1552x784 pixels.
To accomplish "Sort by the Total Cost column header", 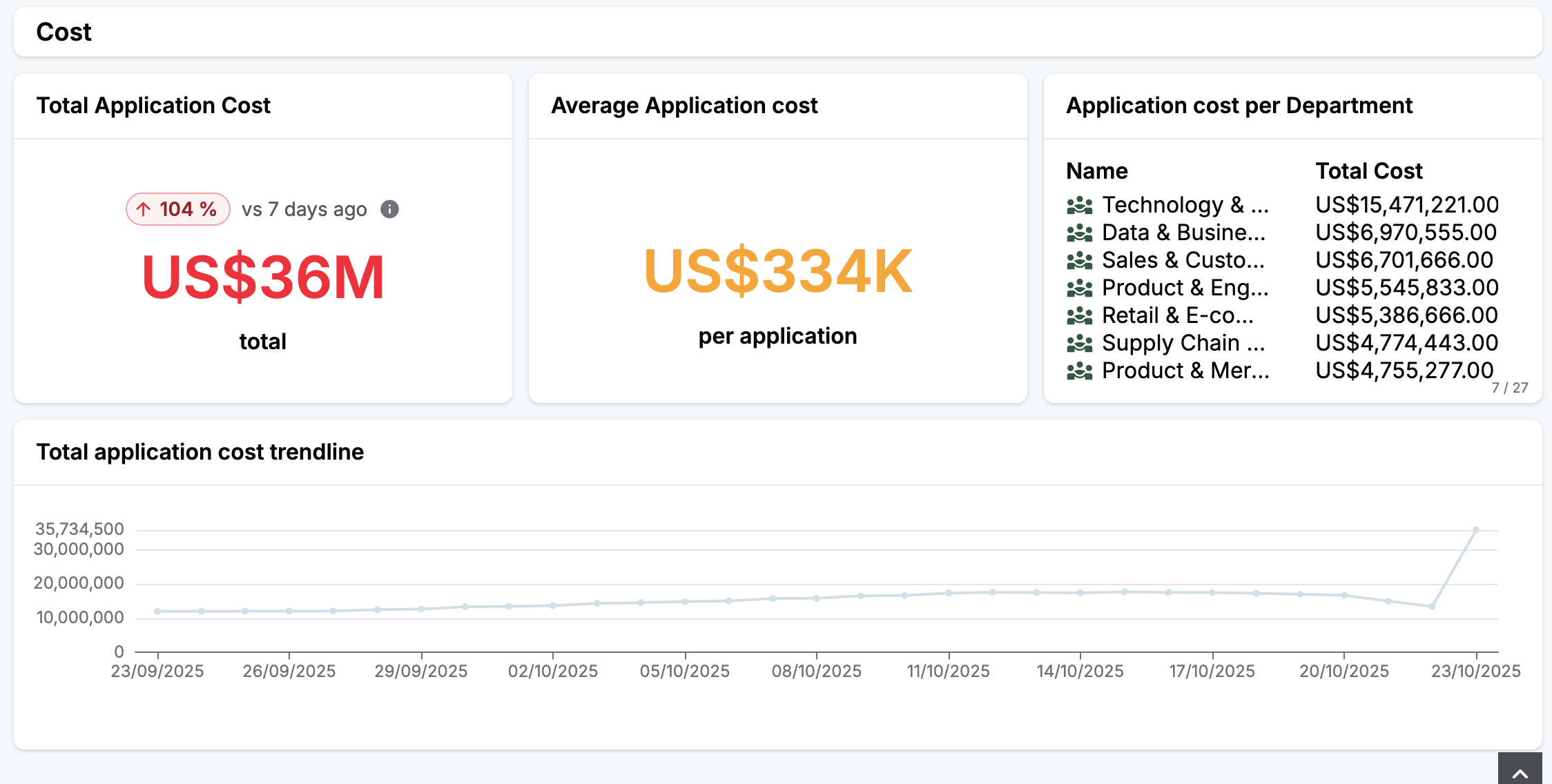I will click(1368, 170).
